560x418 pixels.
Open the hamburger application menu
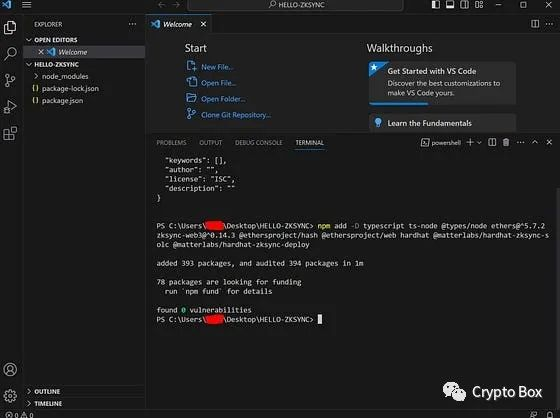coord(27,5)
